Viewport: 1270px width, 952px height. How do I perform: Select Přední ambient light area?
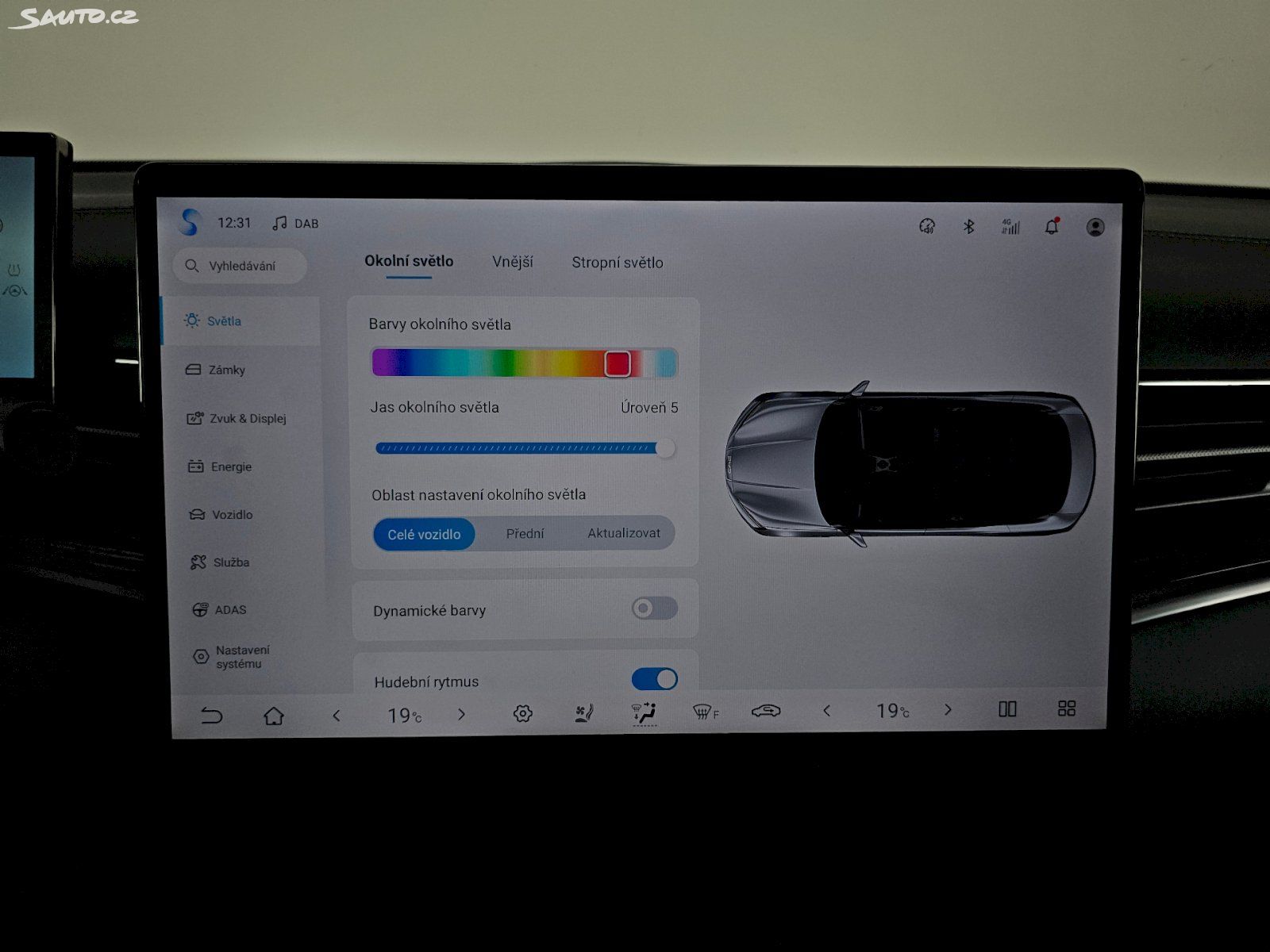pos(525,534)
